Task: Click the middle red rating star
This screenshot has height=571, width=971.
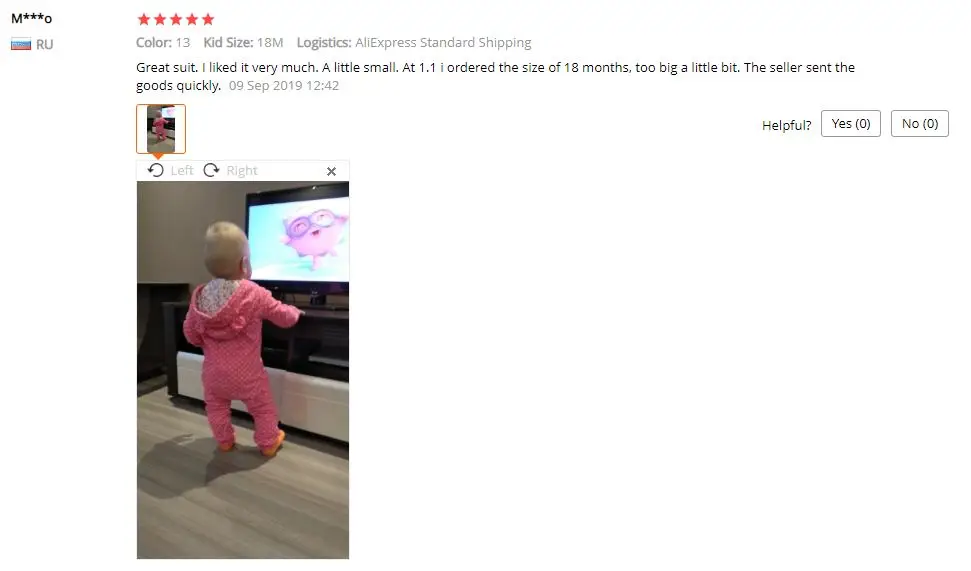Action: coord(176,19)
